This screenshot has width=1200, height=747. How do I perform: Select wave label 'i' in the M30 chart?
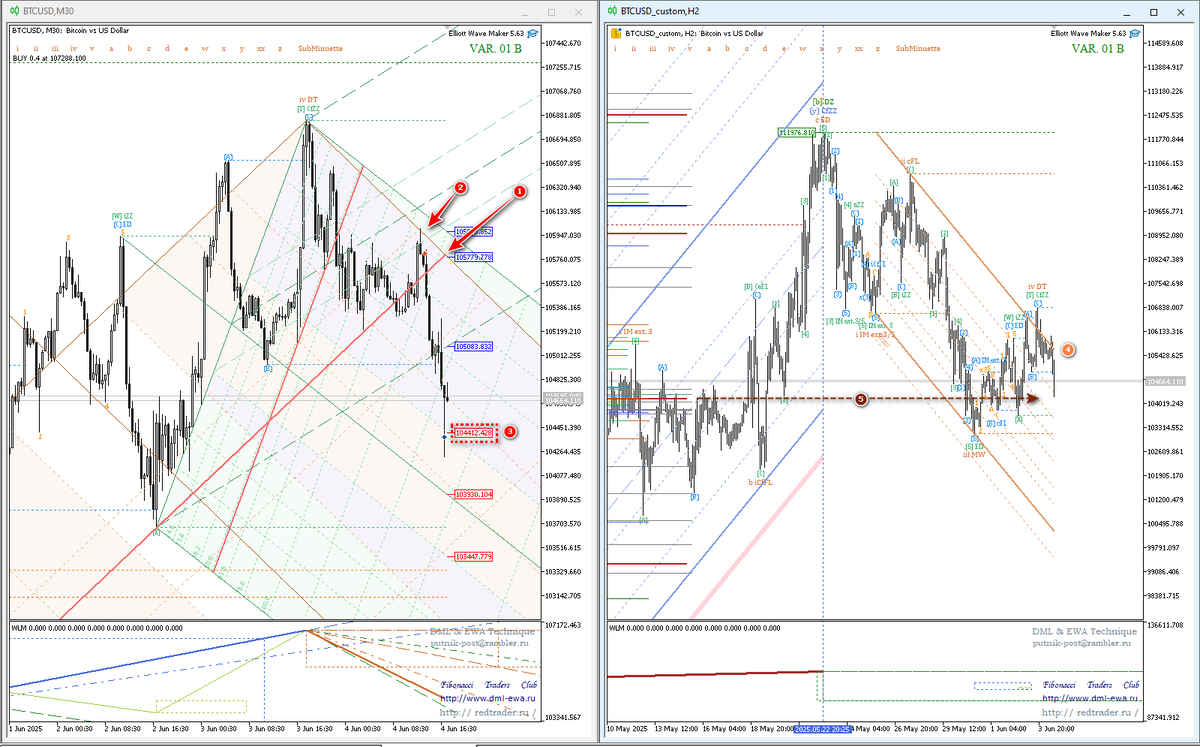pyautogui.click(x=18, y=48)
